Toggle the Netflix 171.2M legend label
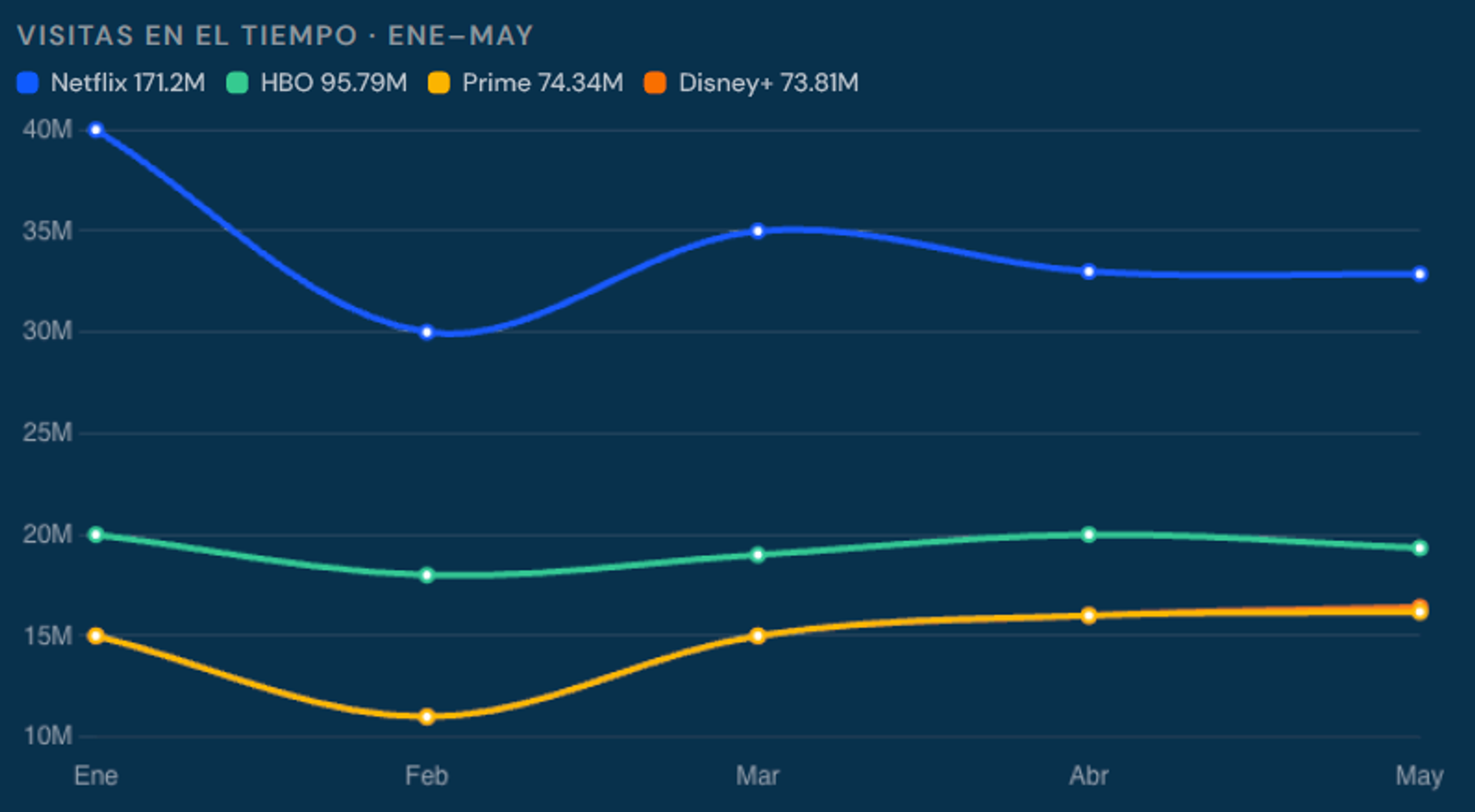1475x812 pixels. (128, 83)
